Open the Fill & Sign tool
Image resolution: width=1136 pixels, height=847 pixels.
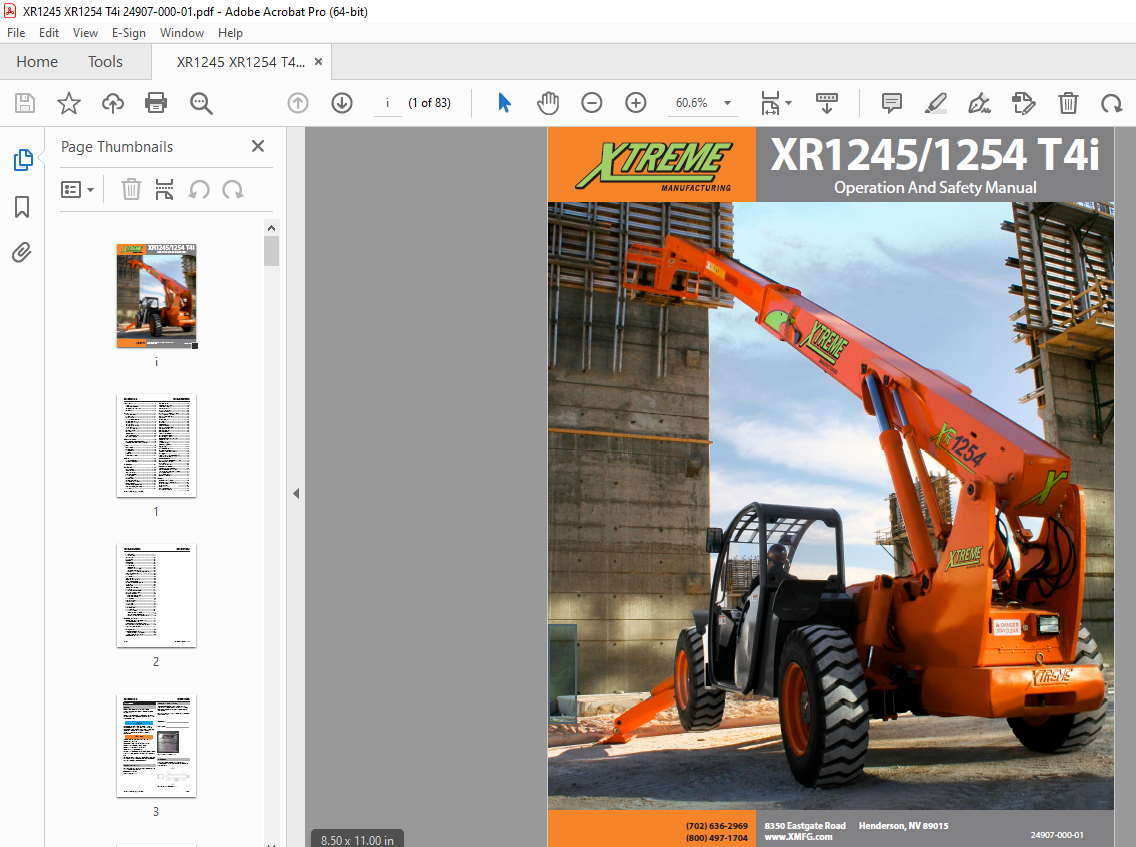(x=980, y=103)
